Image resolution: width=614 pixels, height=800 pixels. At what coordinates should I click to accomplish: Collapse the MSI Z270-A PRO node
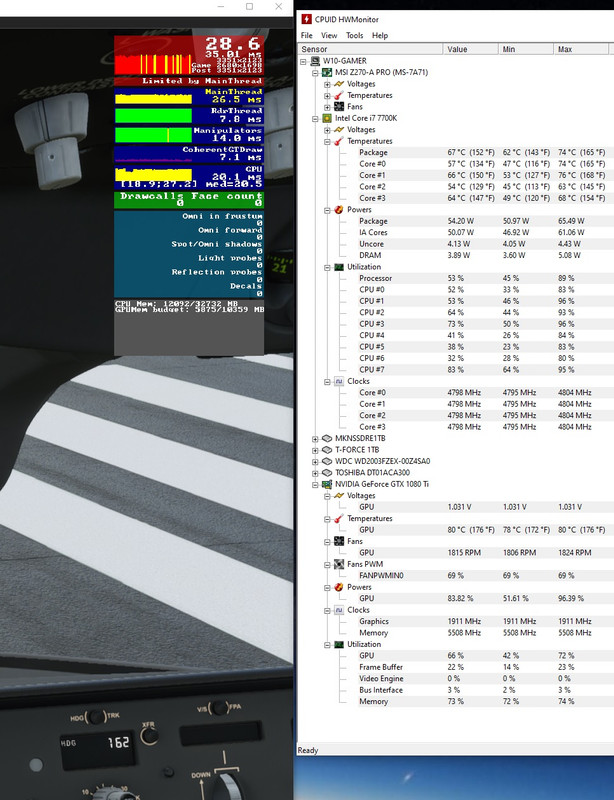click(x=315, y=72)
